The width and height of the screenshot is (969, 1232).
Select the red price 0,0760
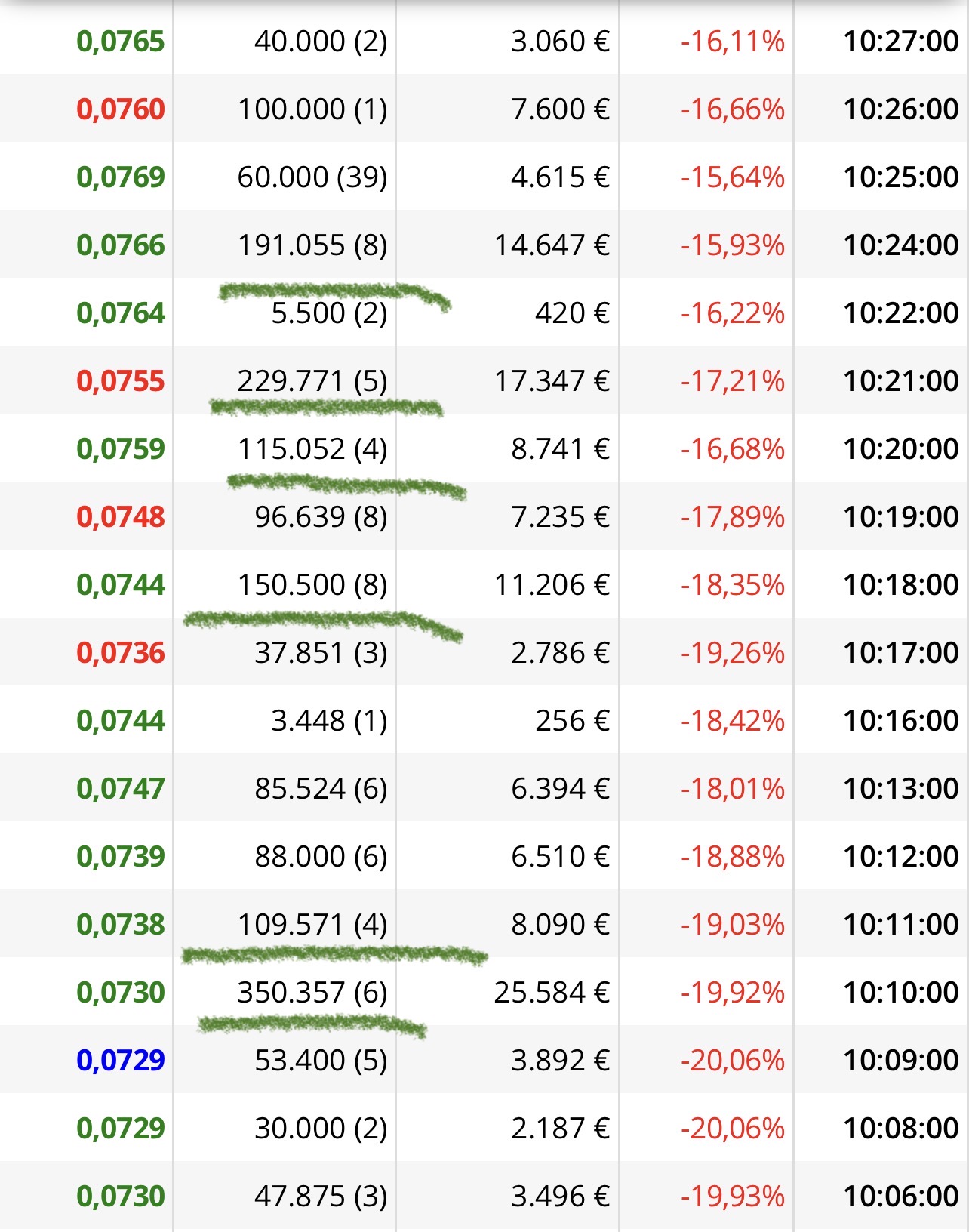pyautogui.click(x=121, y=109)
